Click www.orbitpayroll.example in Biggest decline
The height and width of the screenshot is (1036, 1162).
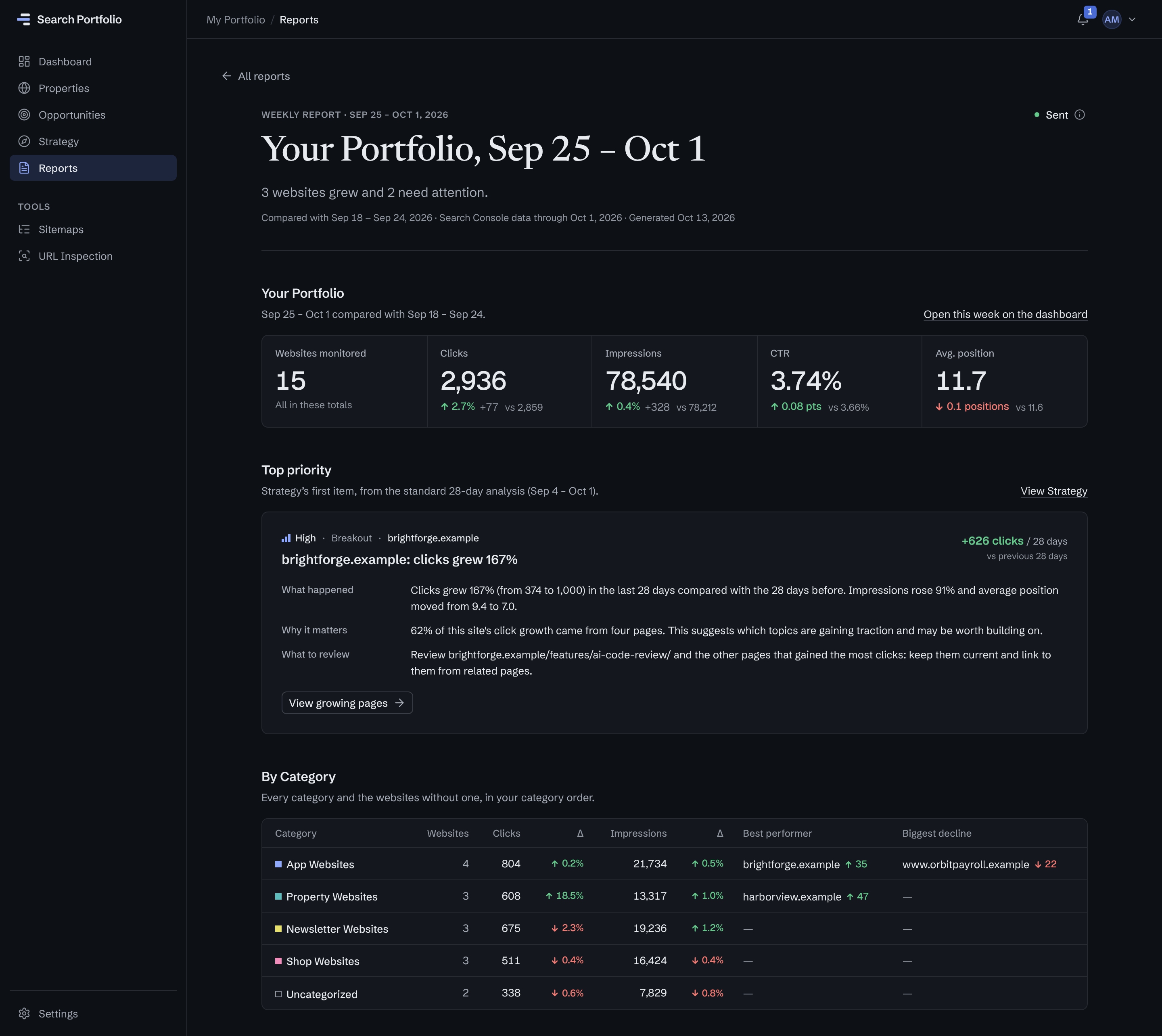(x=966, y=864)
